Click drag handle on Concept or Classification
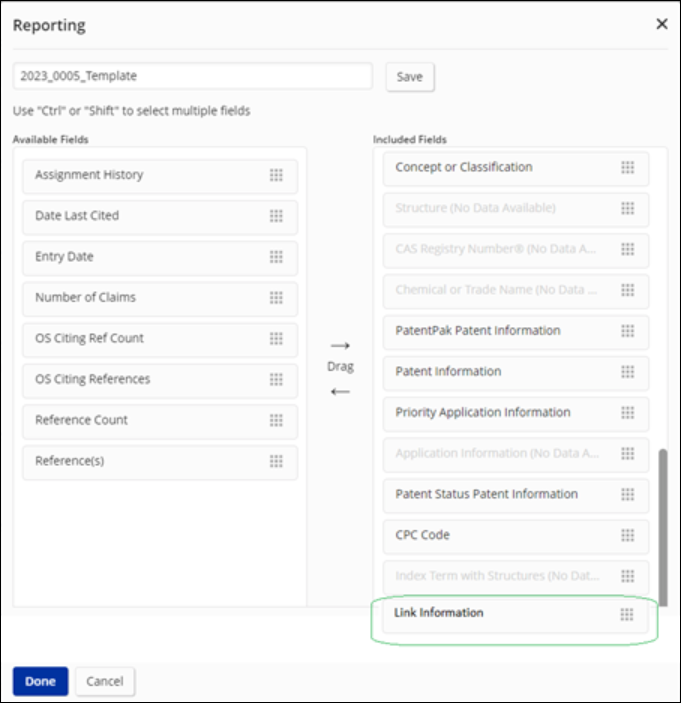681x703 pixels. [x=627, y=168]
